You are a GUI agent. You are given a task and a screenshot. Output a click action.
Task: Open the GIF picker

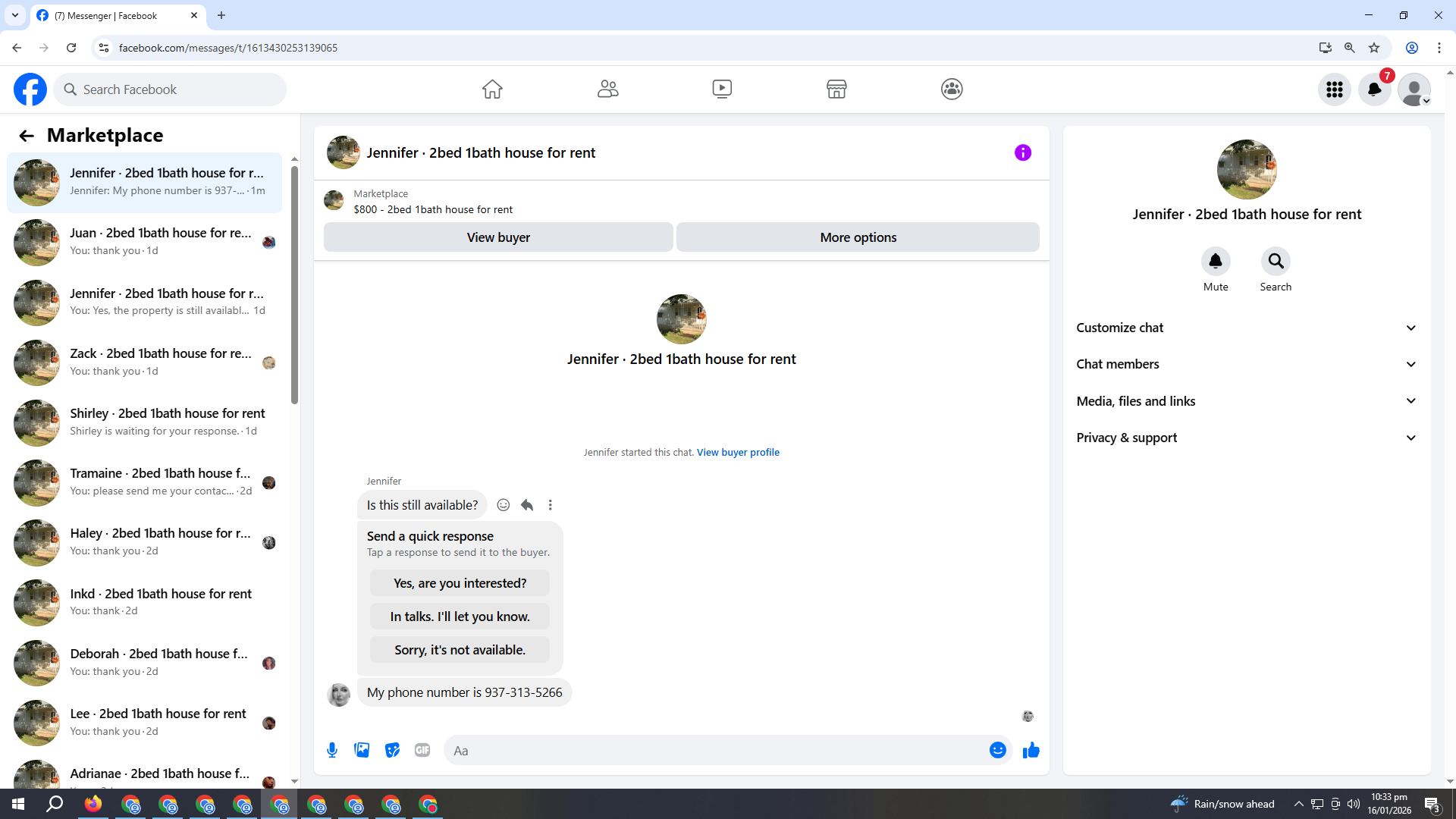(422, 750)
